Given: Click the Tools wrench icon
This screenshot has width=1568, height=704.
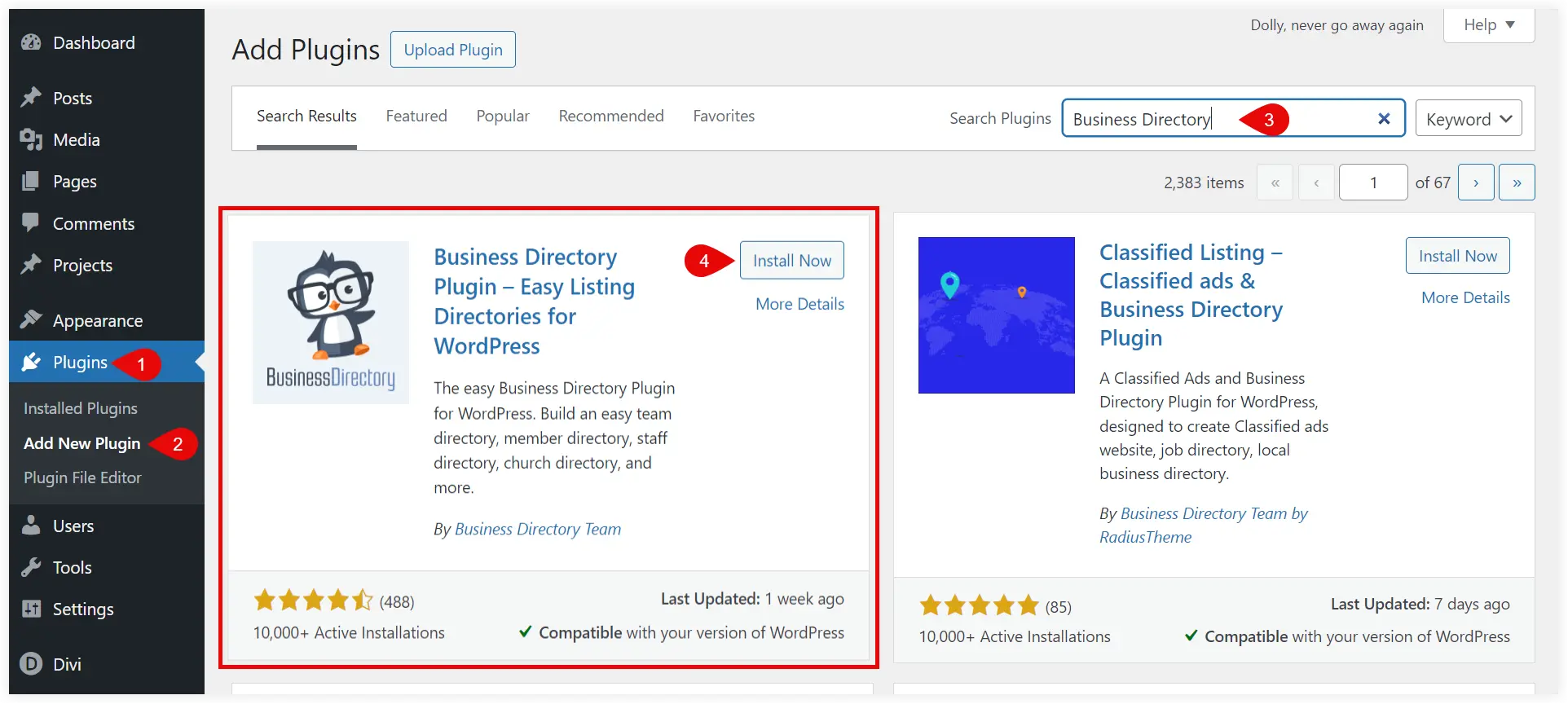Looking at the screenshot, I should [31, 567].
